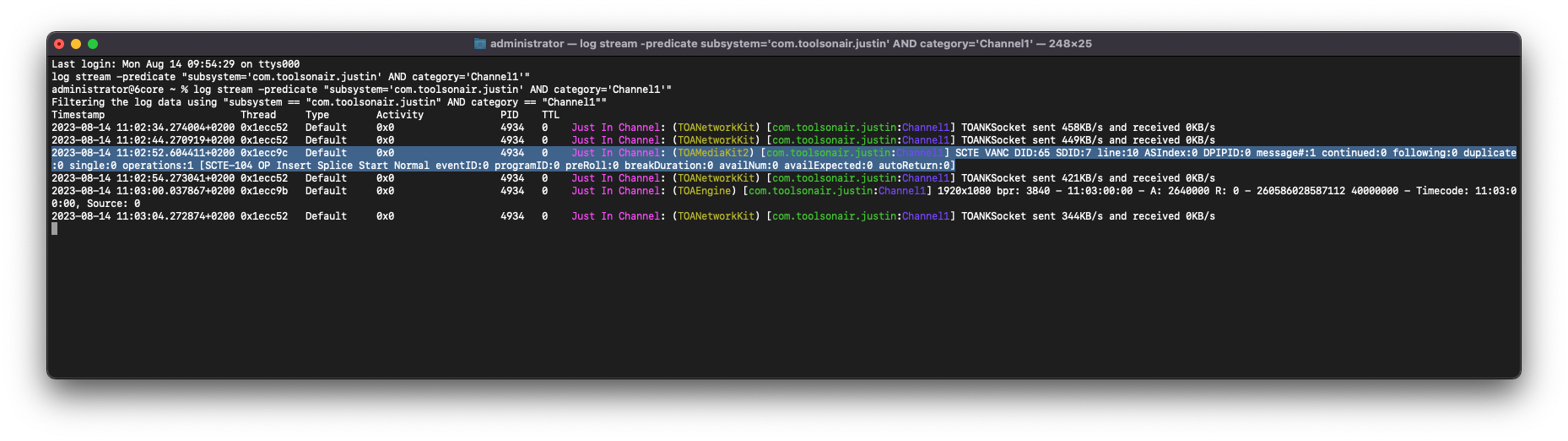Screen dimensions: 1568x441
Task: Click the 'TTL' column header
Action: pos(550,115)
